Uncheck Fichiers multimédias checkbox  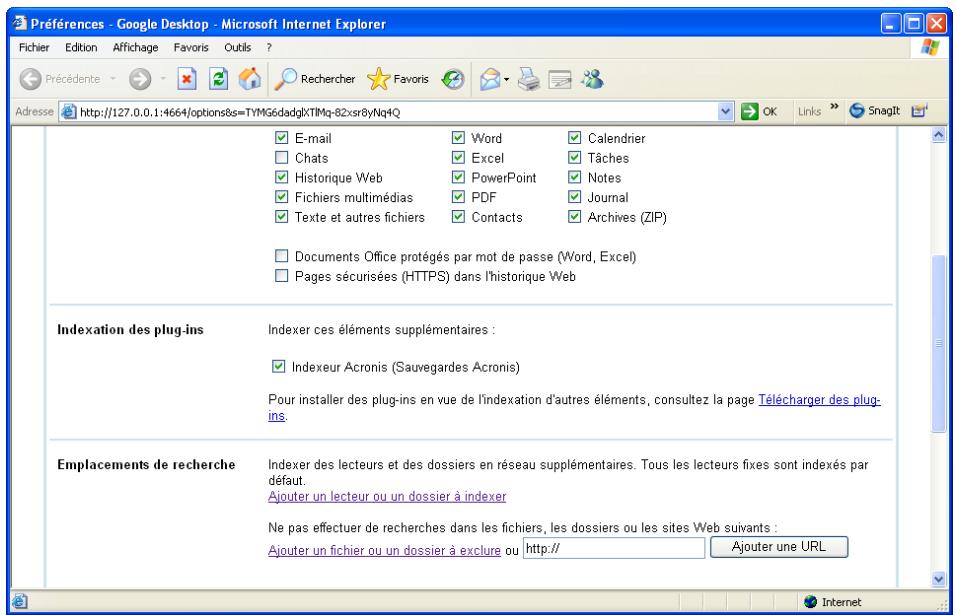point(281,197)
